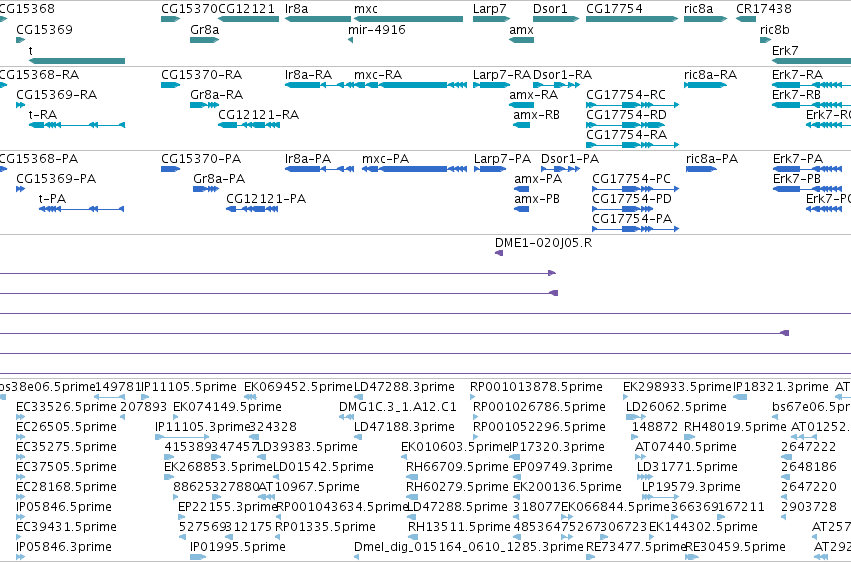
Task: Select the mir-4916 gene label
Action: coord(377,29)
